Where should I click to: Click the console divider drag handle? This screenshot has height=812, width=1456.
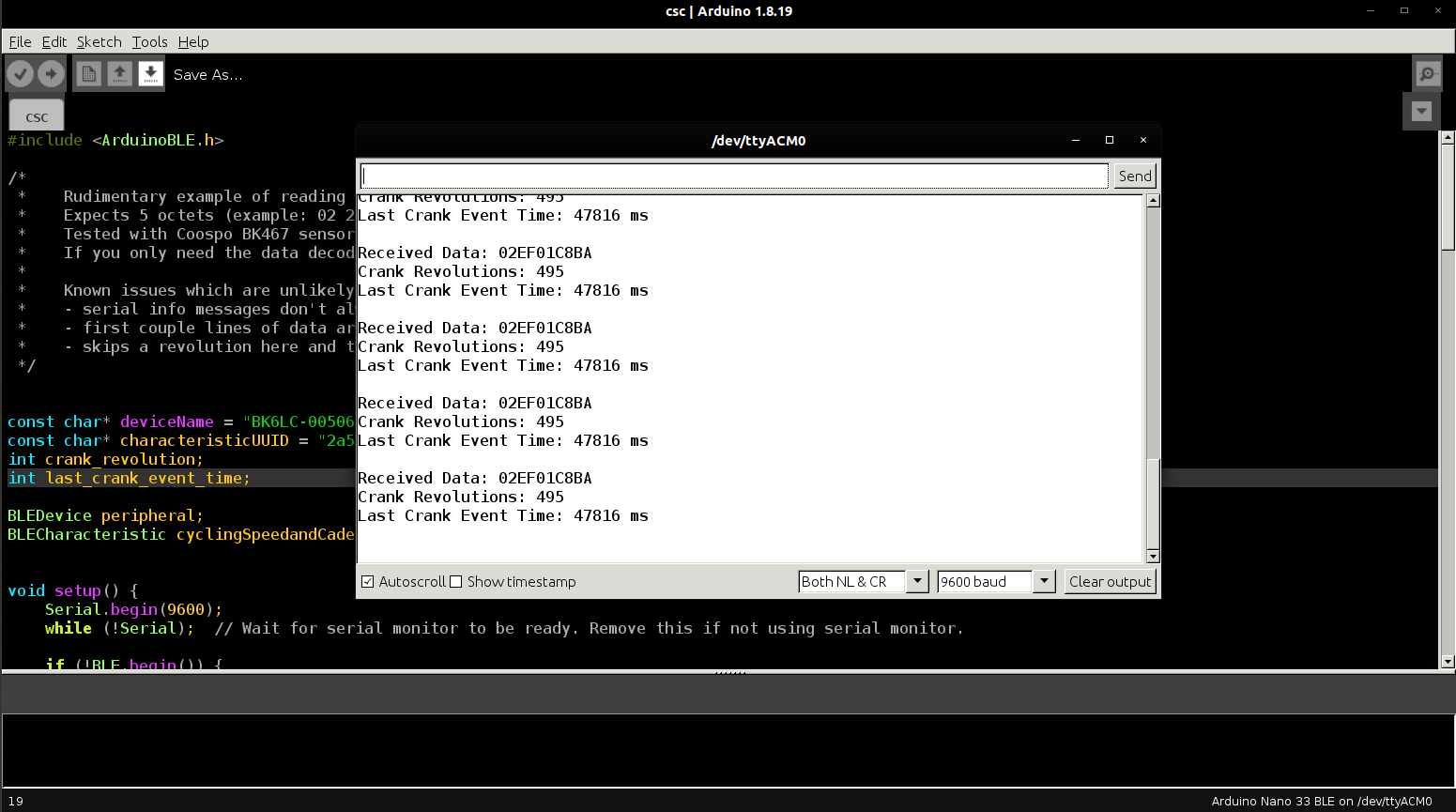(x=729, y=673)
